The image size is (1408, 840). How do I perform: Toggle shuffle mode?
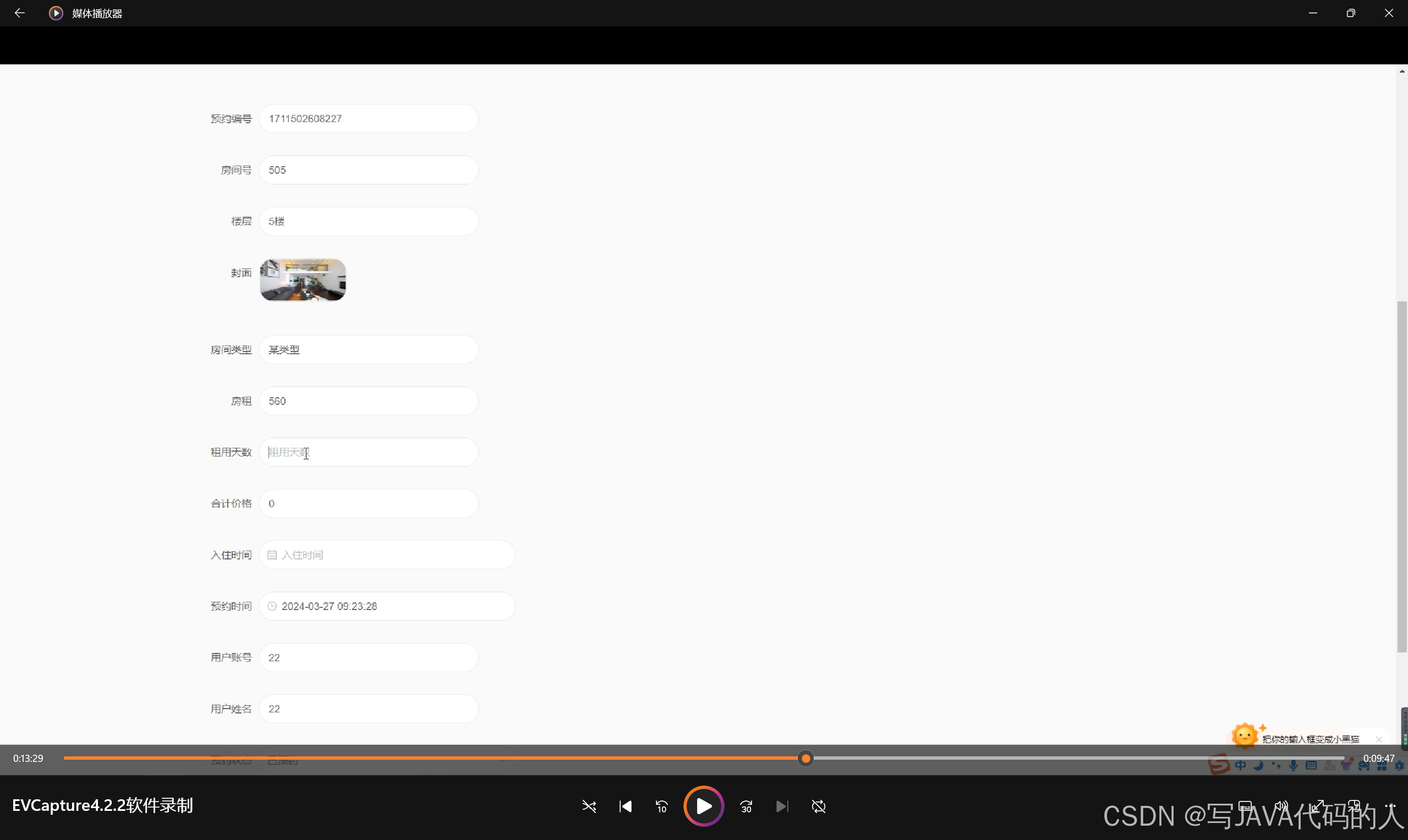pos(589,806)
